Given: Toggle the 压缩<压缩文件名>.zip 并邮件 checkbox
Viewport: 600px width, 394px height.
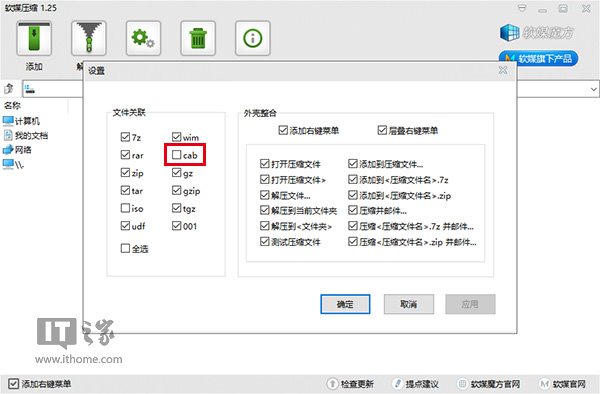Looking at the screenshot, I should tap(353, 241).
